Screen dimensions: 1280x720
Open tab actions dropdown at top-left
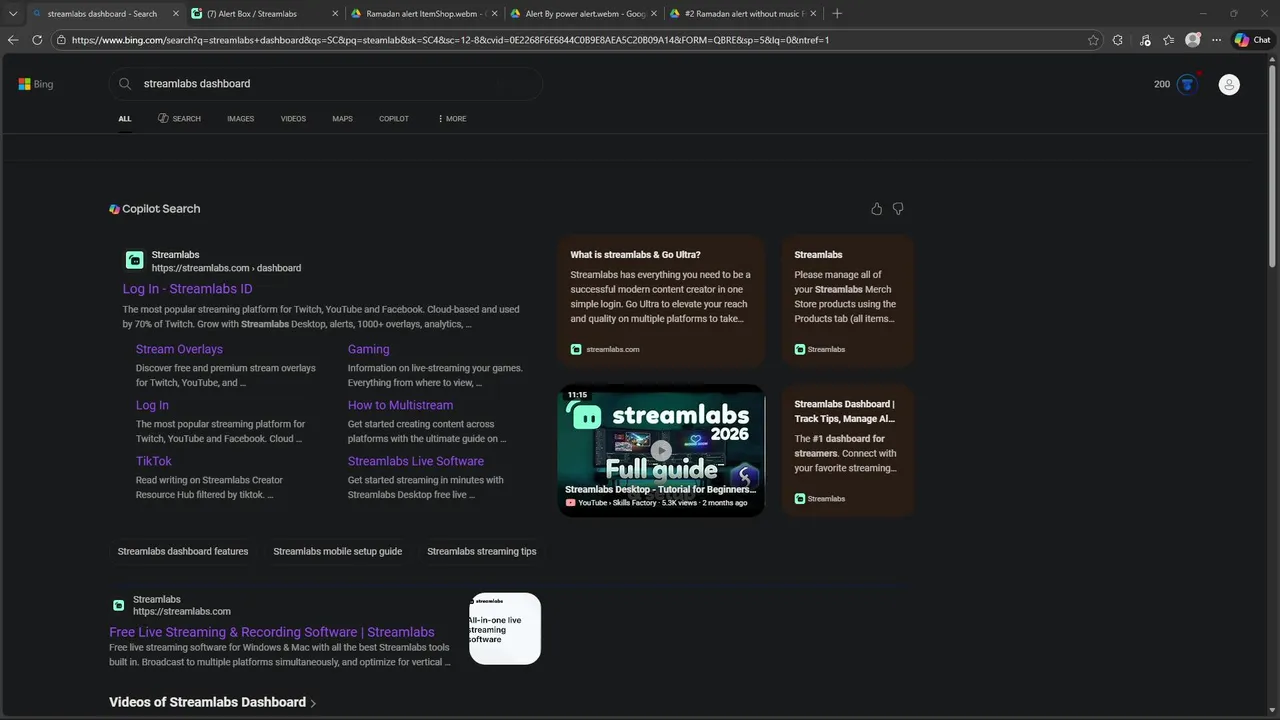click(13, 13)
